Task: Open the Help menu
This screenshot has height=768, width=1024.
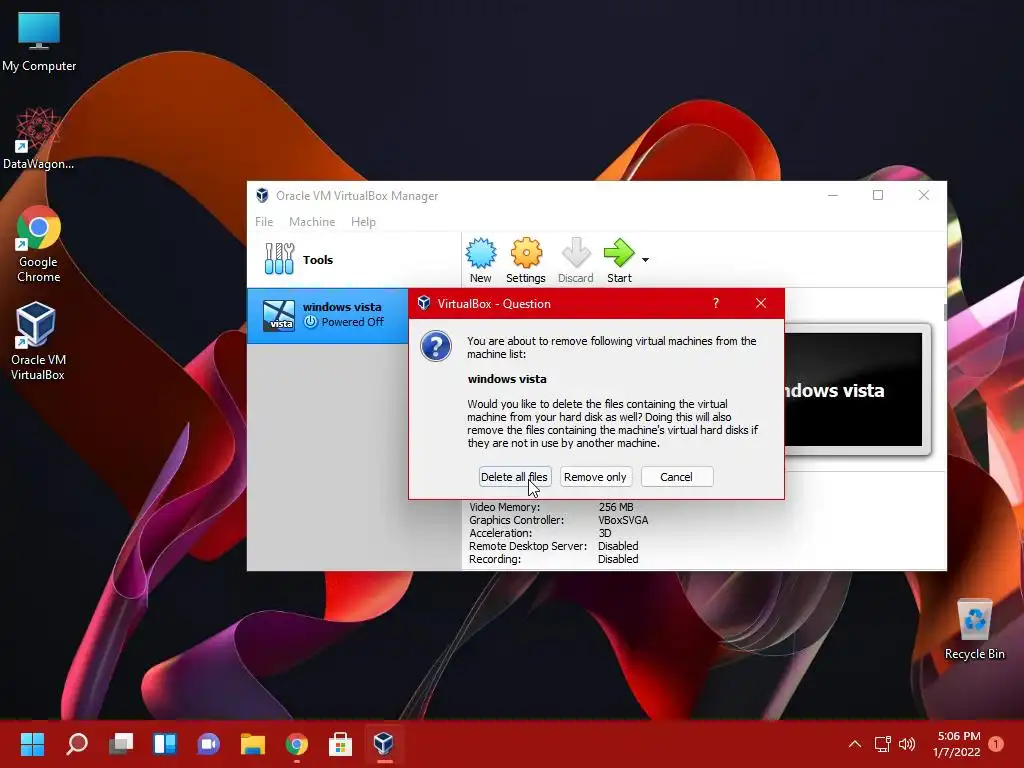Action: (363, 222)
